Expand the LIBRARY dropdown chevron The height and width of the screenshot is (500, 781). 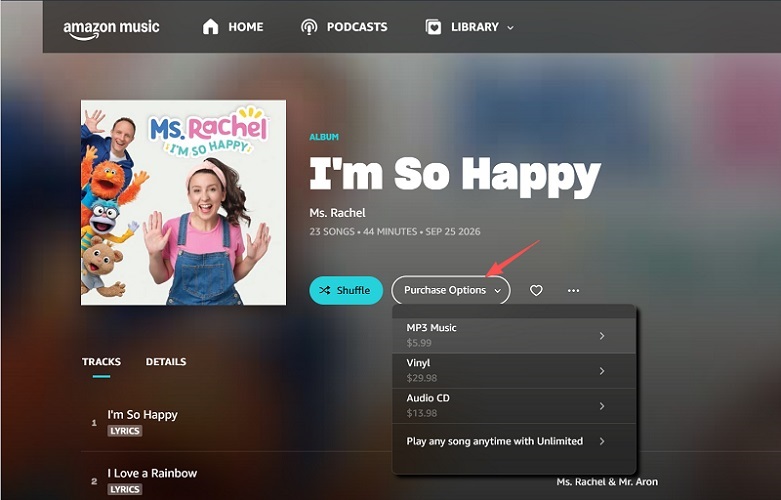[510, 28]
